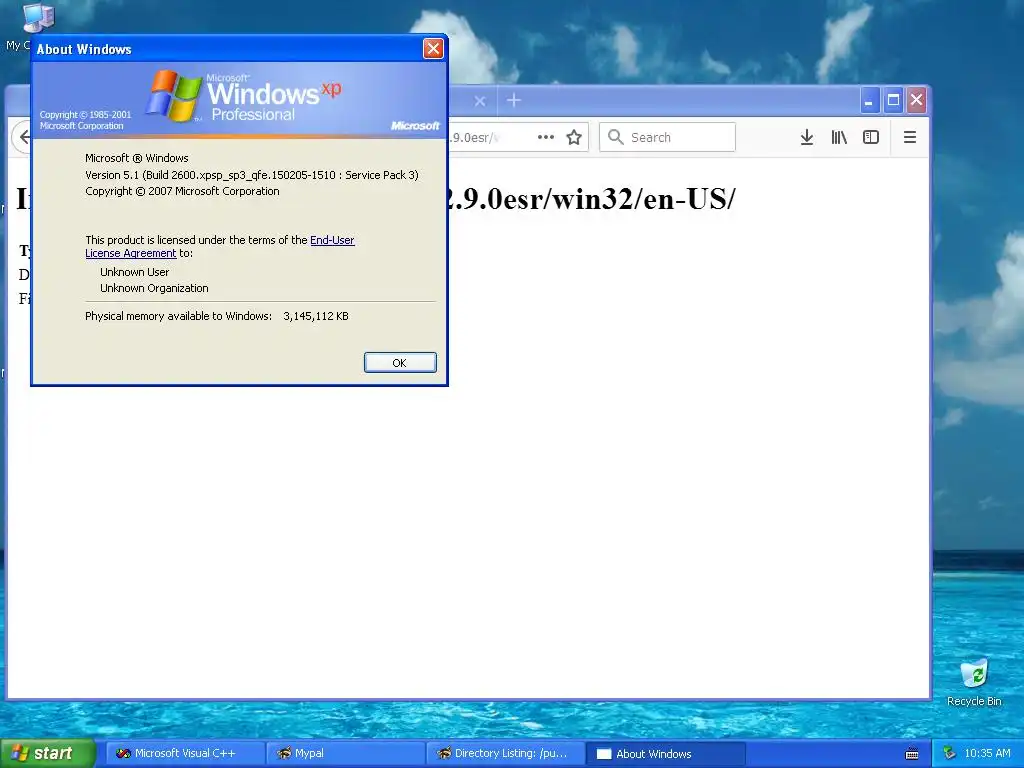Open the Recycle Bin desktop icon
The image size is (1024, 768).
[974, 682]
